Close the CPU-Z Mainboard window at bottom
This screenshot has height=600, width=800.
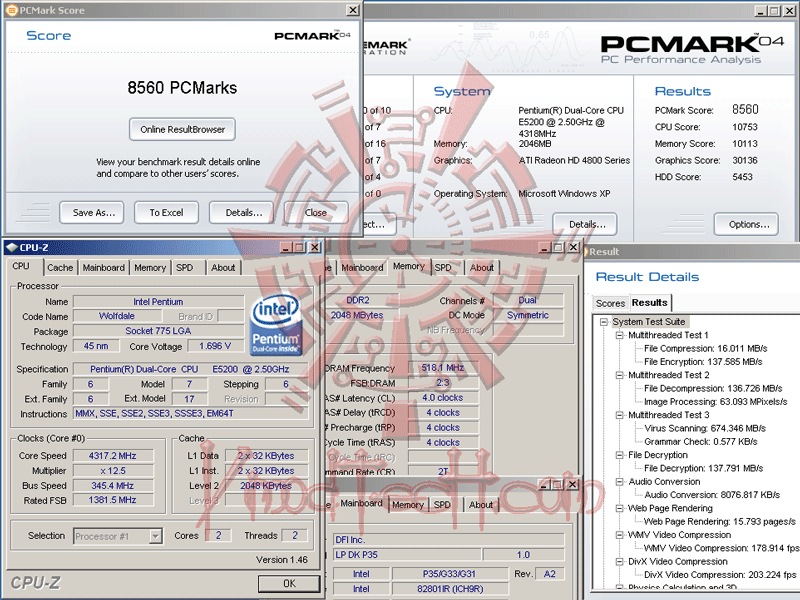coord(573,484)
